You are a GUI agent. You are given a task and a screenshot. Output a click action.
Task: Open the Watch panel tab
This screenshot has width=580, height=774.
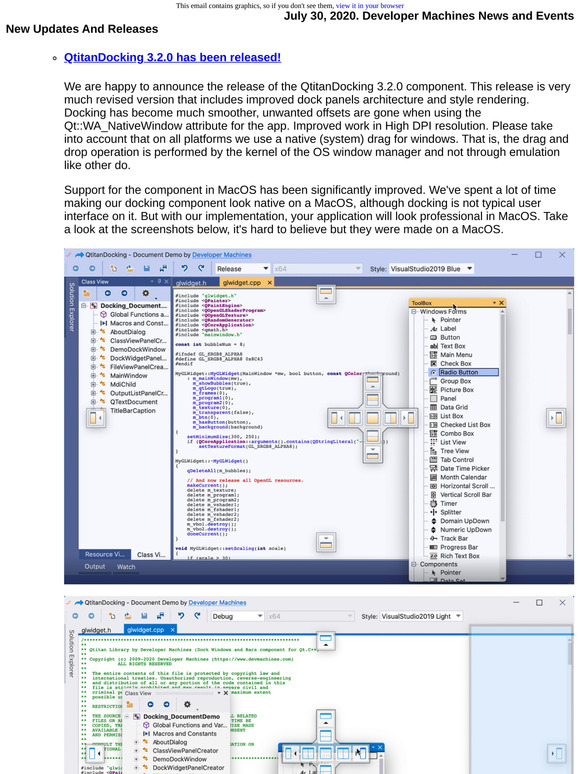point(126,567)
